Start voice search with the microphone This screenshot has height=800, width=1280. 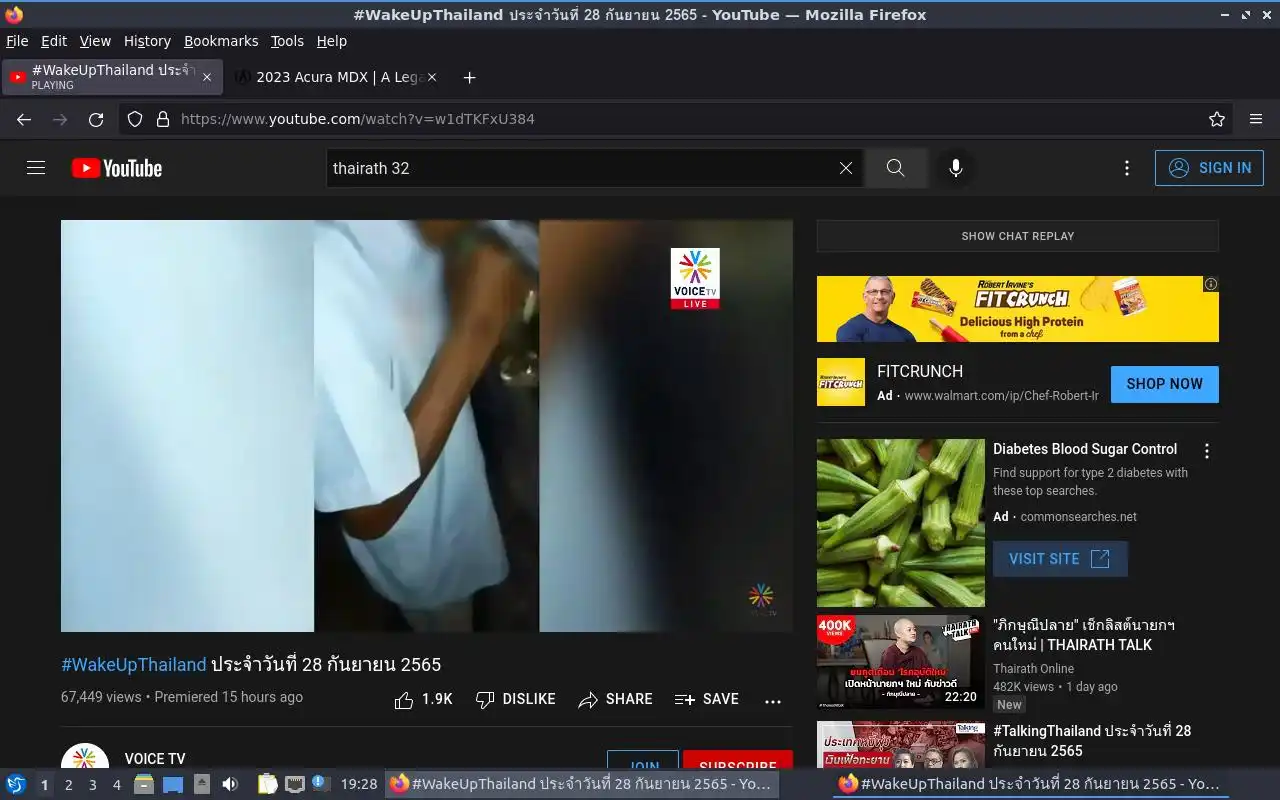point(956,168)
